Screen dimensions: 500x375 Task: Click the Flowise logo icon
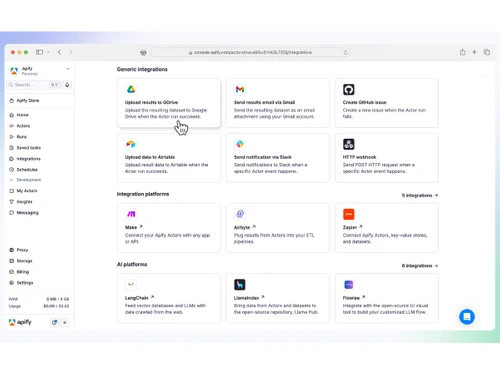click(x=349, y=284)
